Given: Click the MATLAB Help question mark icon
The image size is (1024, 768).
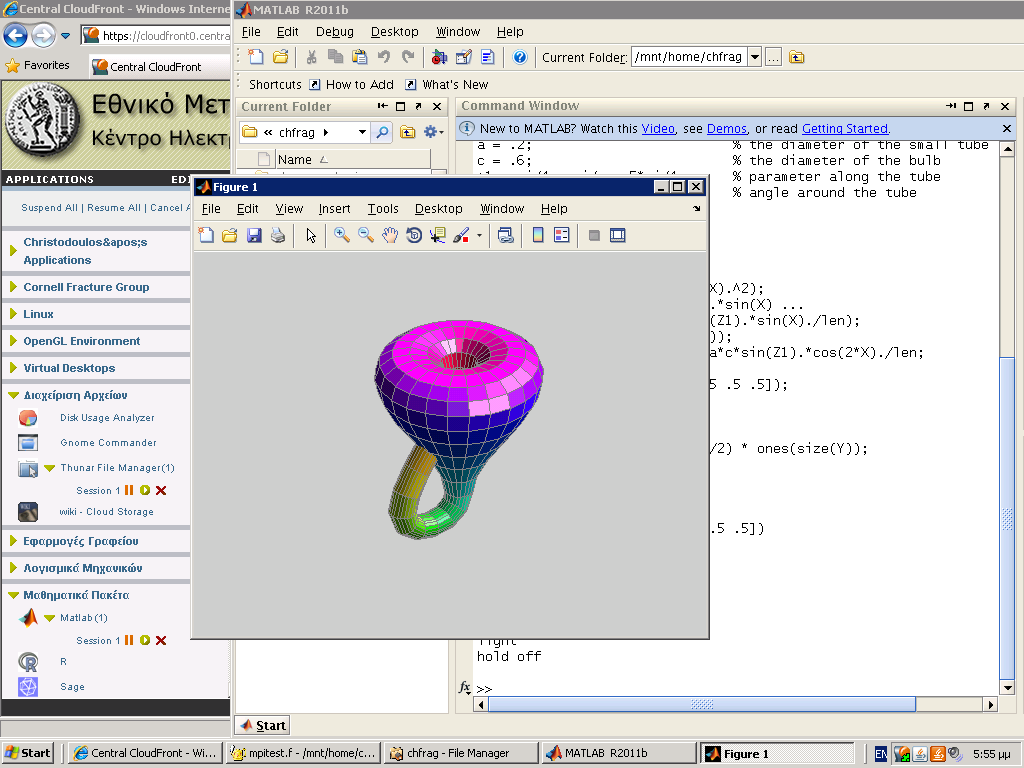Looking at the screenshot, I should pyautogui.click(x=520, y=57).
